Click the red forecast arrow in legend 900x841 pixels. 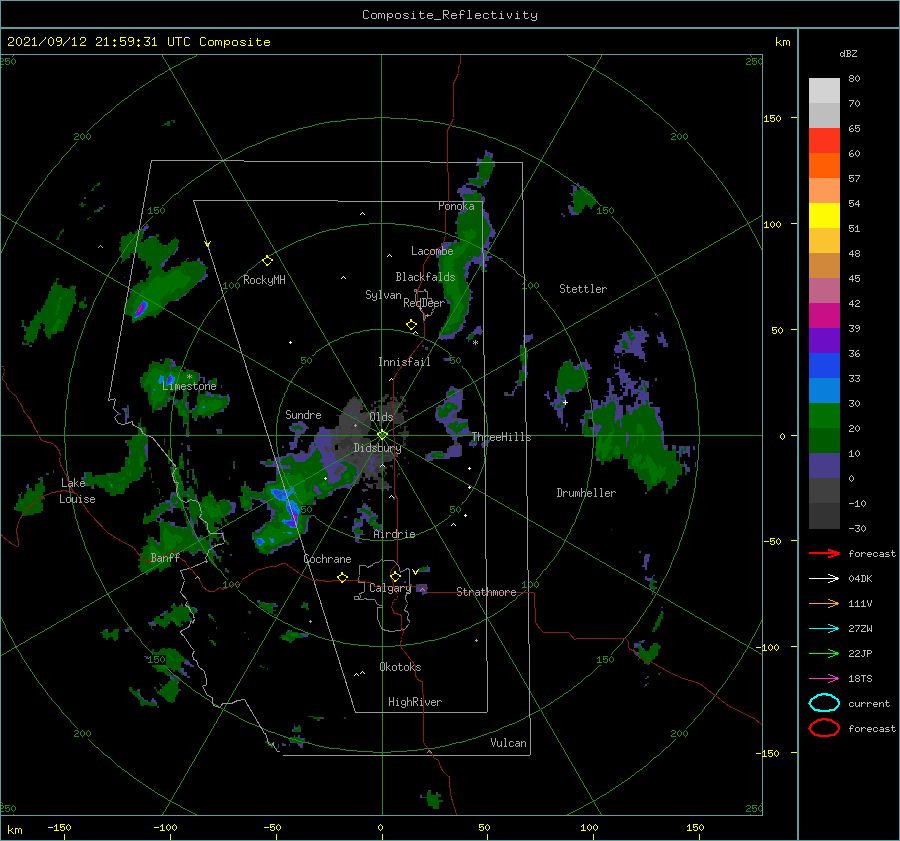[x=824, y=553]
